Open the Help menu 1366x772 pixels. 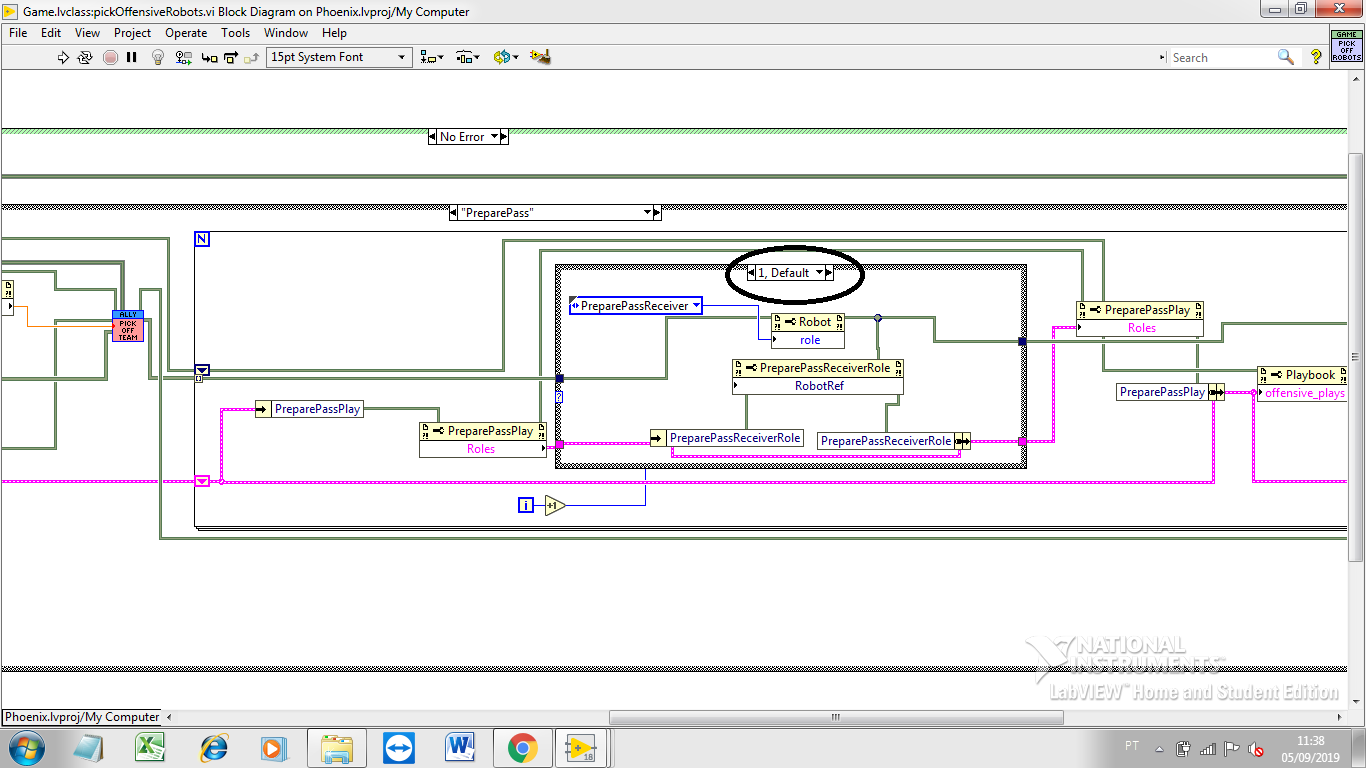334,33
